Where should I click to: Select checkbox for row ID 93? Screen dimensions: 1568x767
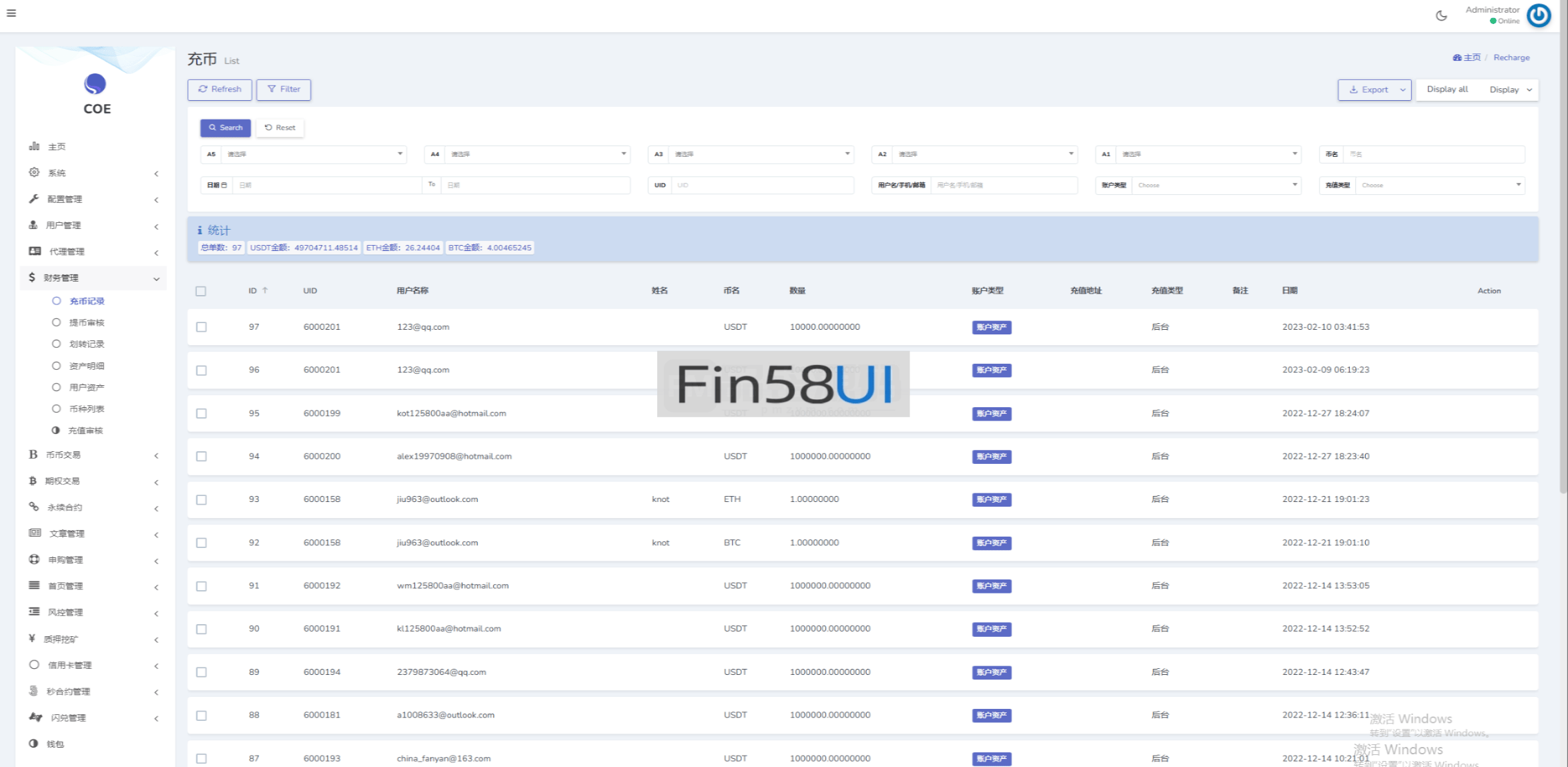(201, 500)
